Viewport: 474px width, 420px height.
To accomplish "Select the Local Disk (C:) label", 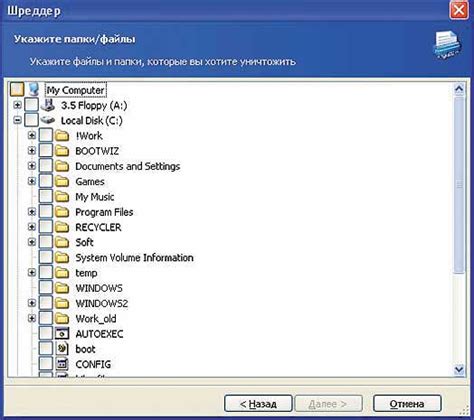I will point(92,120).
